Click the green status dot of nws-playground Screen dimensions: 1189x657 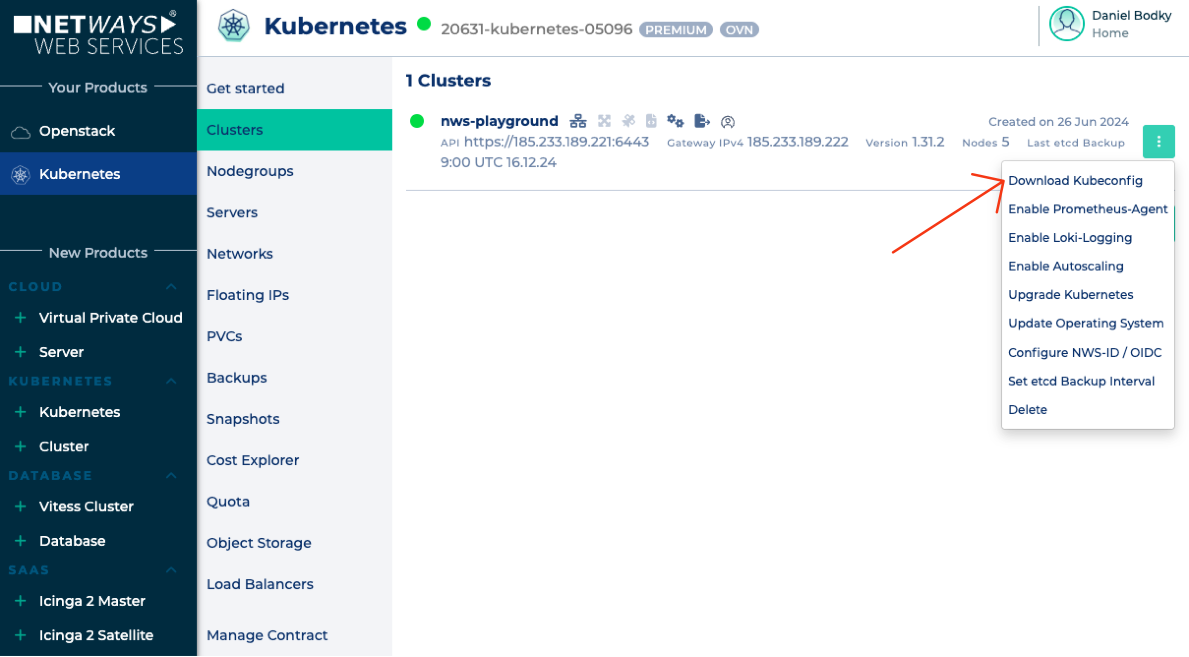point(416,121)
